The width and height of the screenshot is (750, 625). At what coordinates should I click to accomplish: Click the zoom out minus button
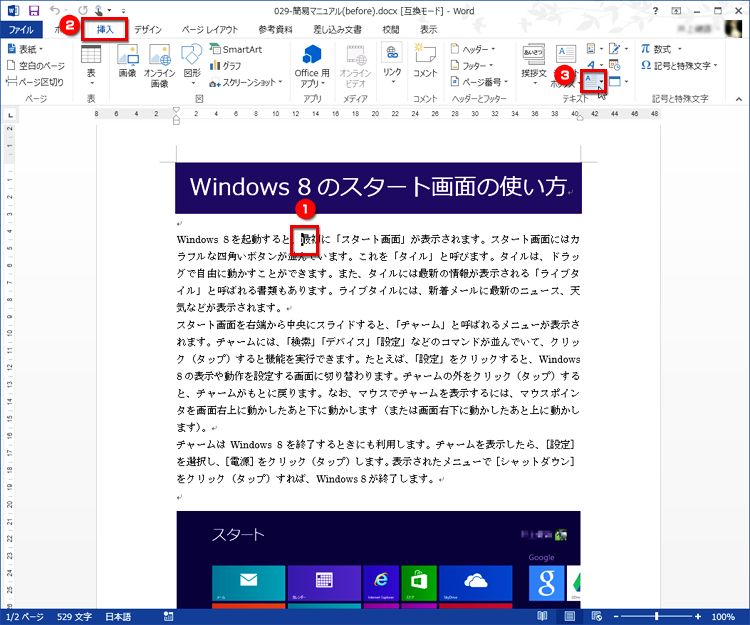pyautogui.click(x=616, y=616)
